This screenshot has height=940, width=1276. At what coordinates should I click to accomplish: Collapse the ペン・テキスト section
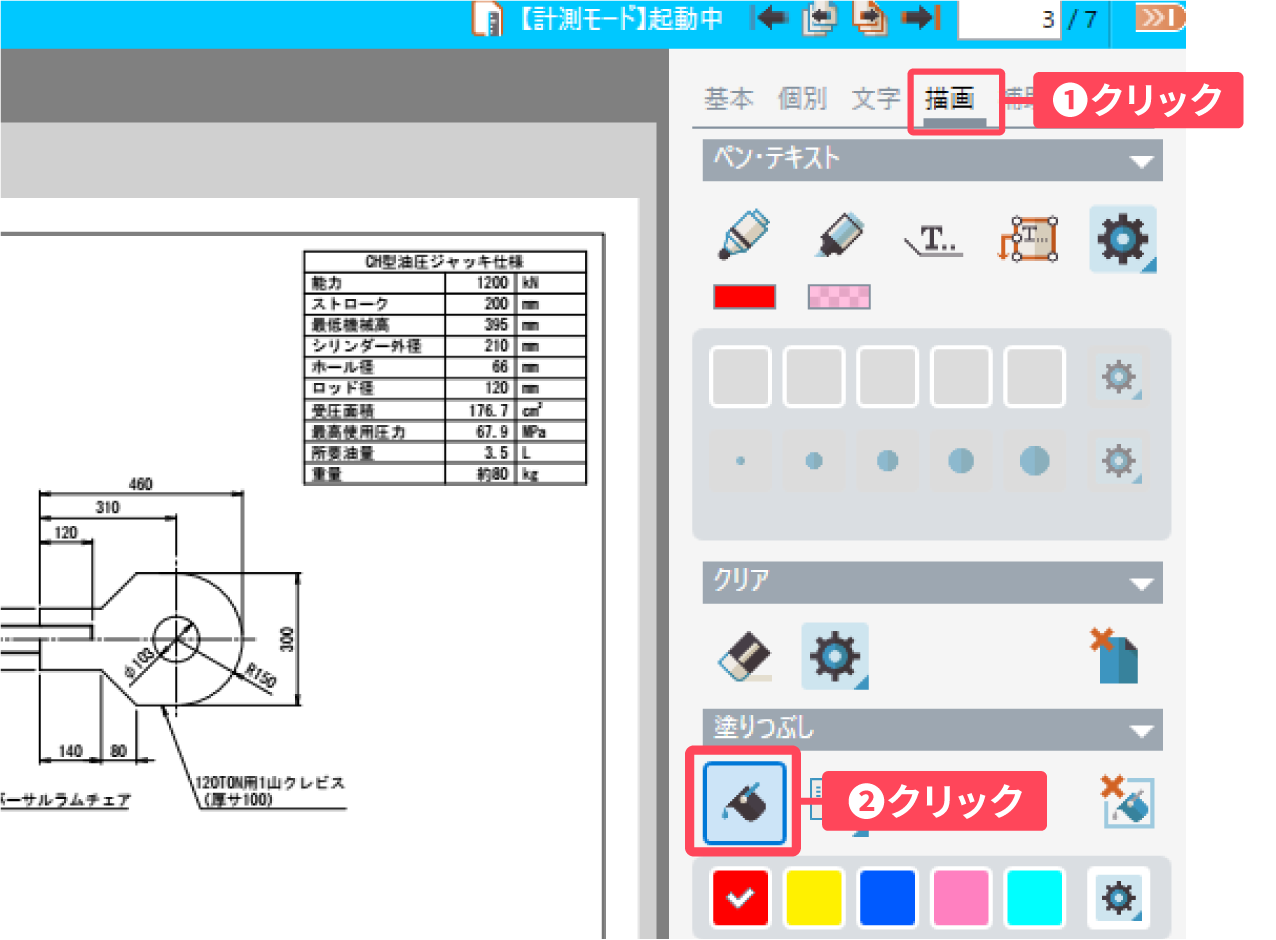(x=1140, y=160)
